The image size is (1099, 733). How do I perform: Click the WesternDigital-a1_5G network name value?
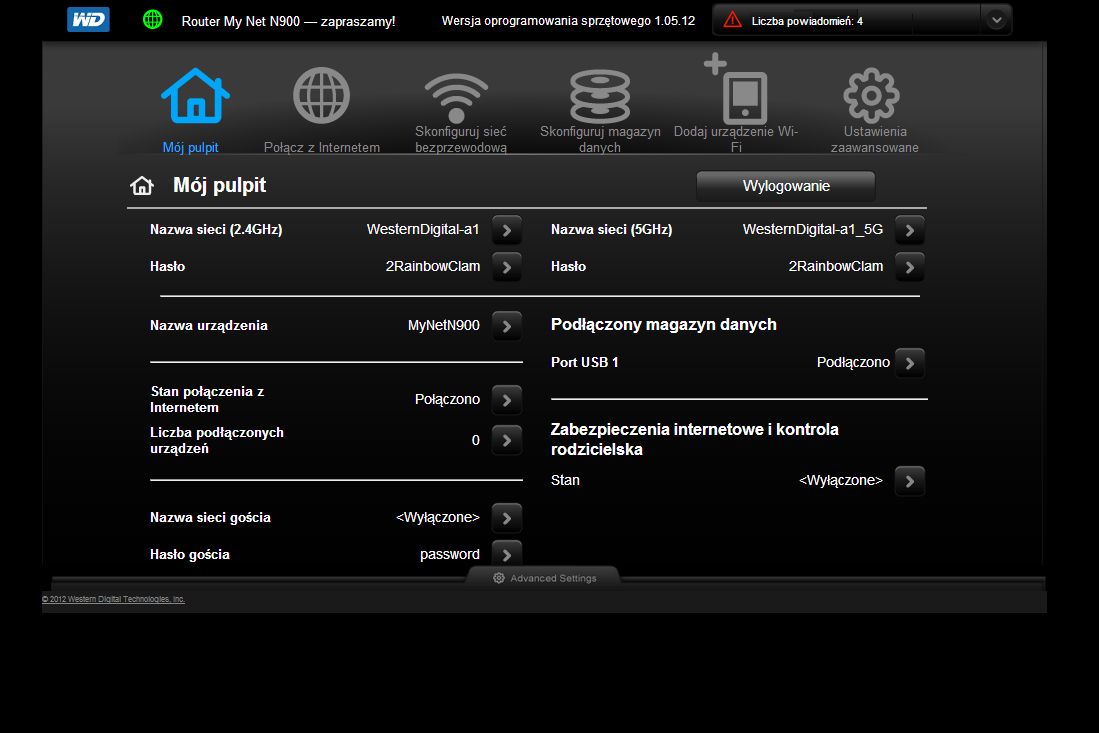tap(812, 229)
